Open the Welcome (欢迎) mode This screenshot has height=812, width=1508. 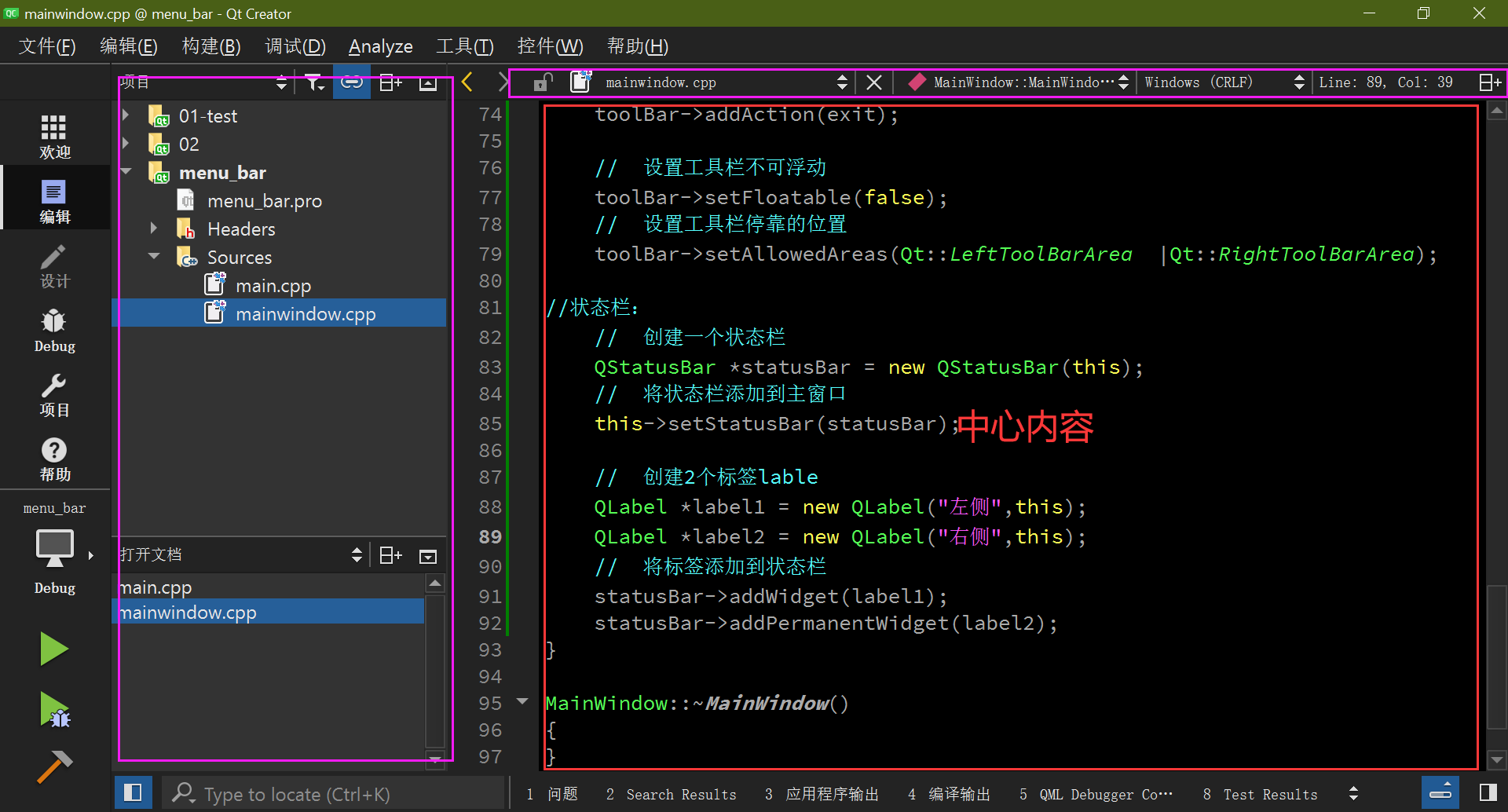(x=54, y=136)
